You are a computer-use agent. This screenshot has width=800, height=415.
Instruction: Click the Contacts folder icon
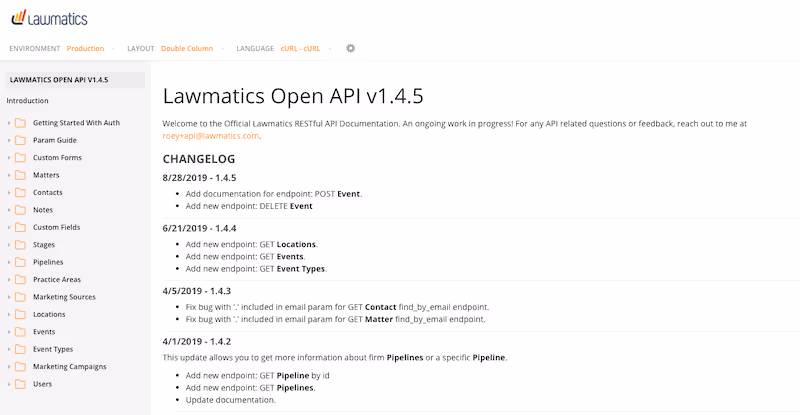pyautogui.click(x=20, y=192)
